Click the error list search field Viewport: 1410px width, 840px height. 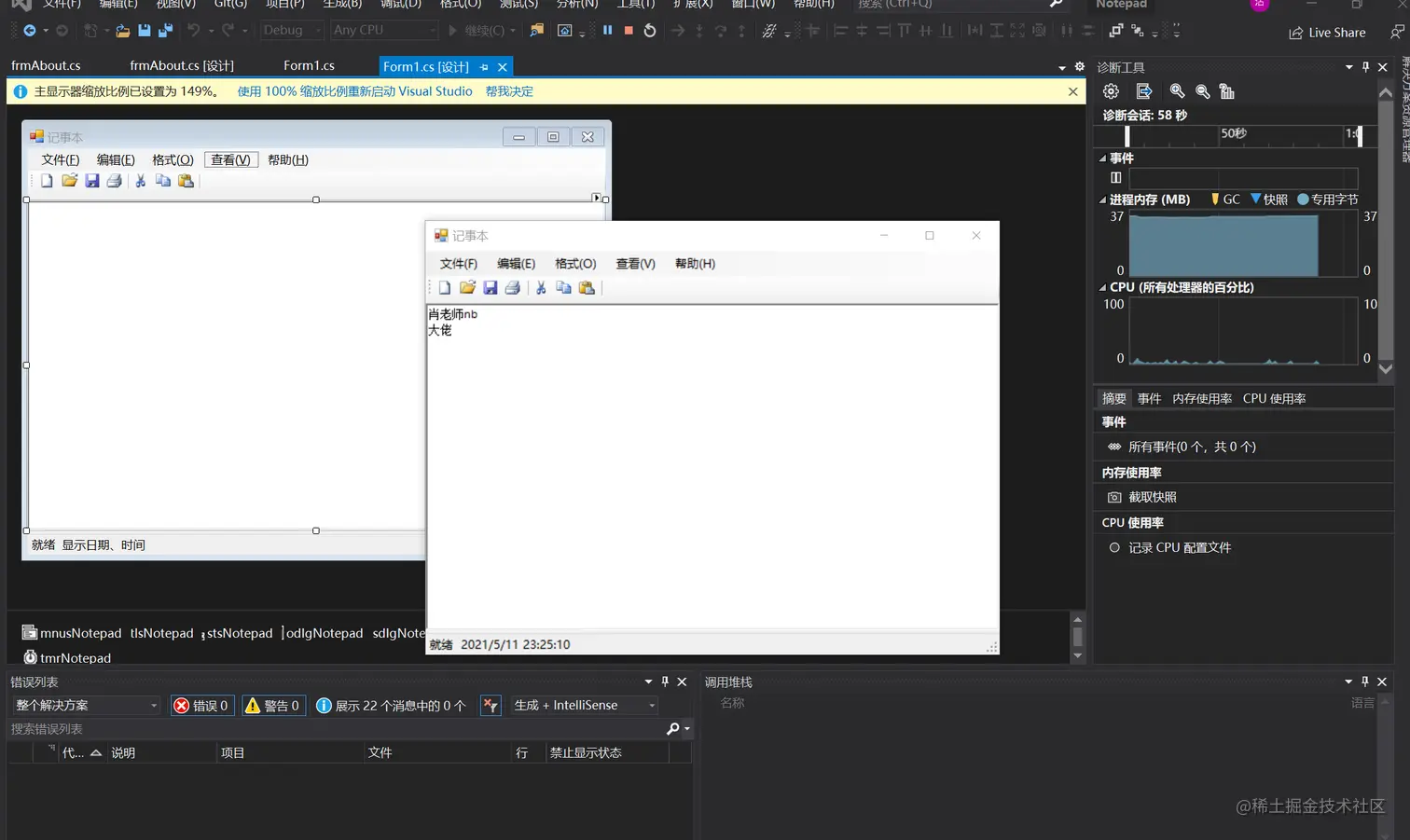[x=338, y=729]
